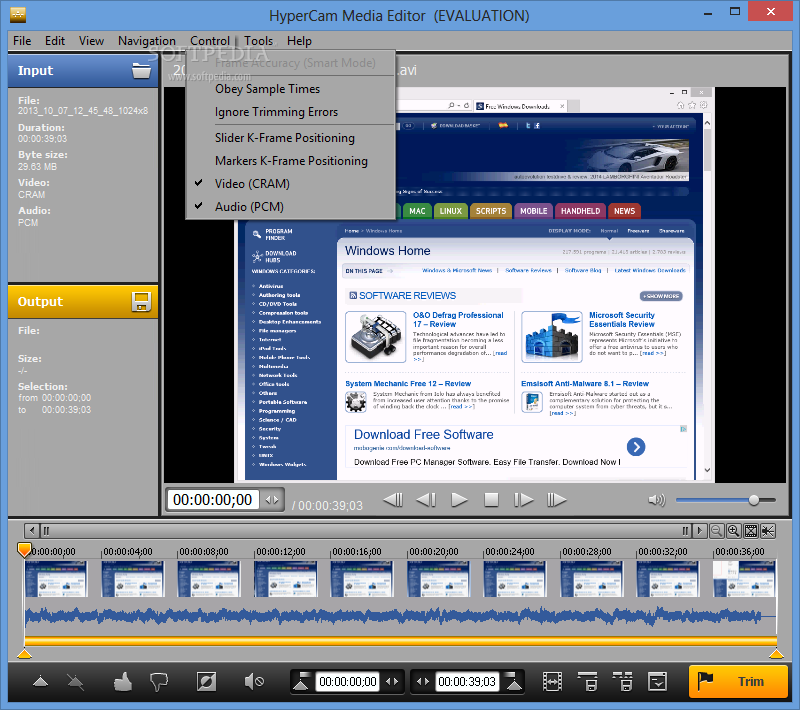Click current time position field
800x710 pixels.
(212, 500)
